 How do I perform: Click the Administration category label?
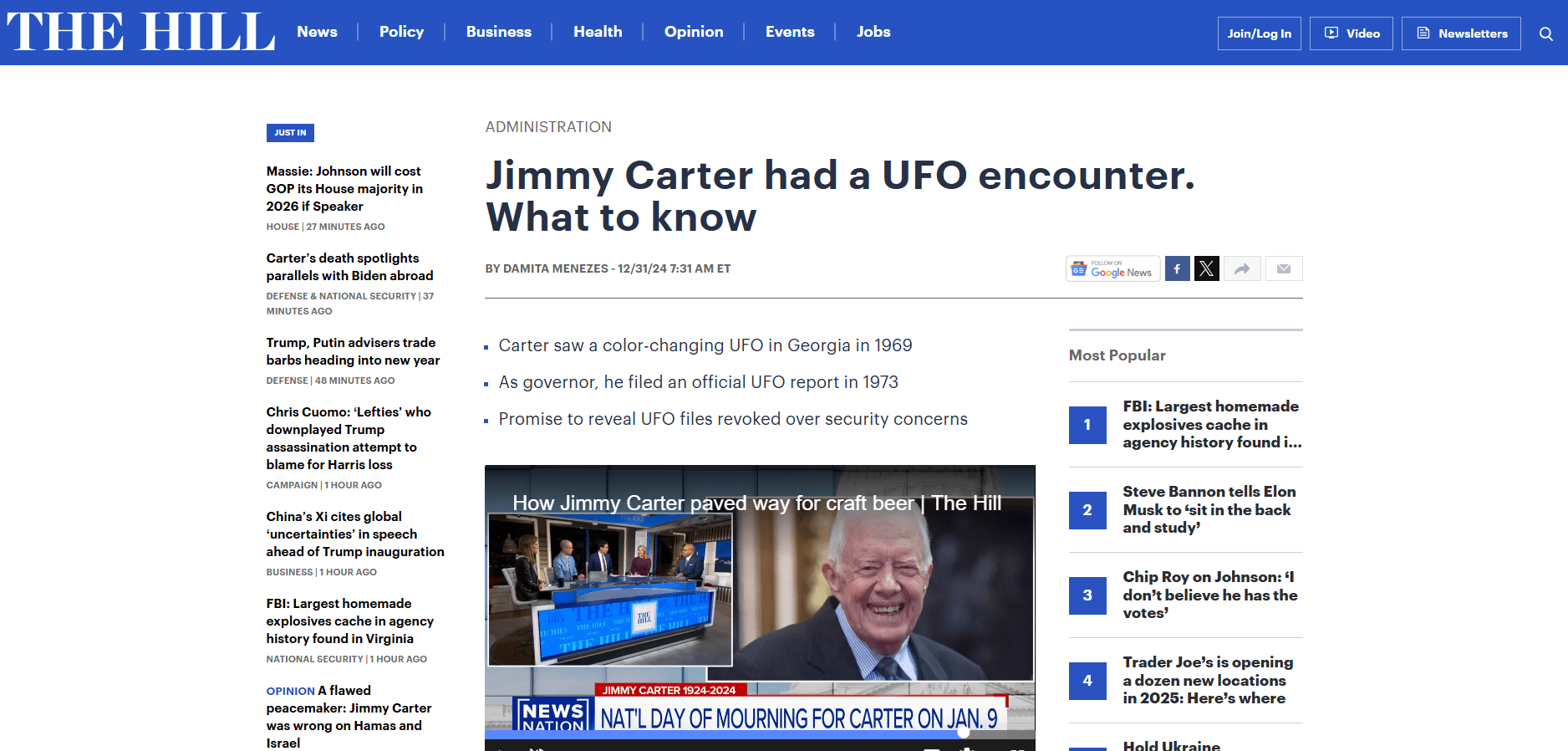click(548, 127)
